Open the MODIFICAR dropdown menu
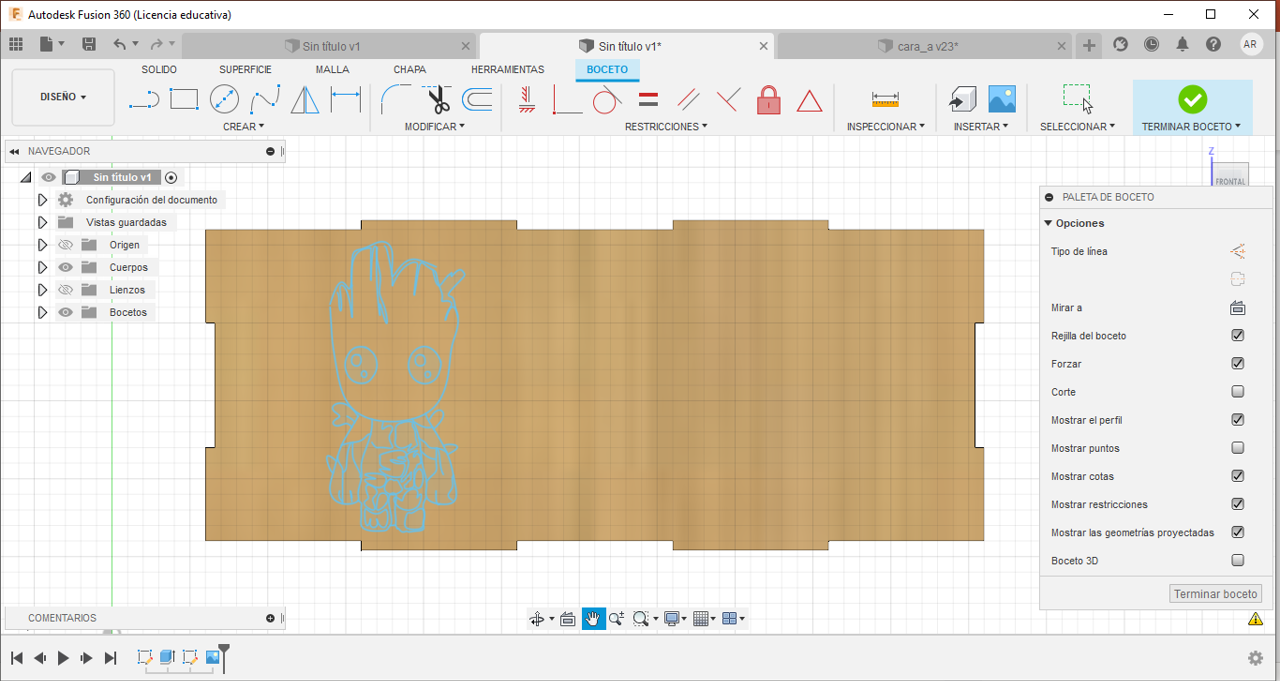Screen dimensions: 1280x681 tap(435, 127)
